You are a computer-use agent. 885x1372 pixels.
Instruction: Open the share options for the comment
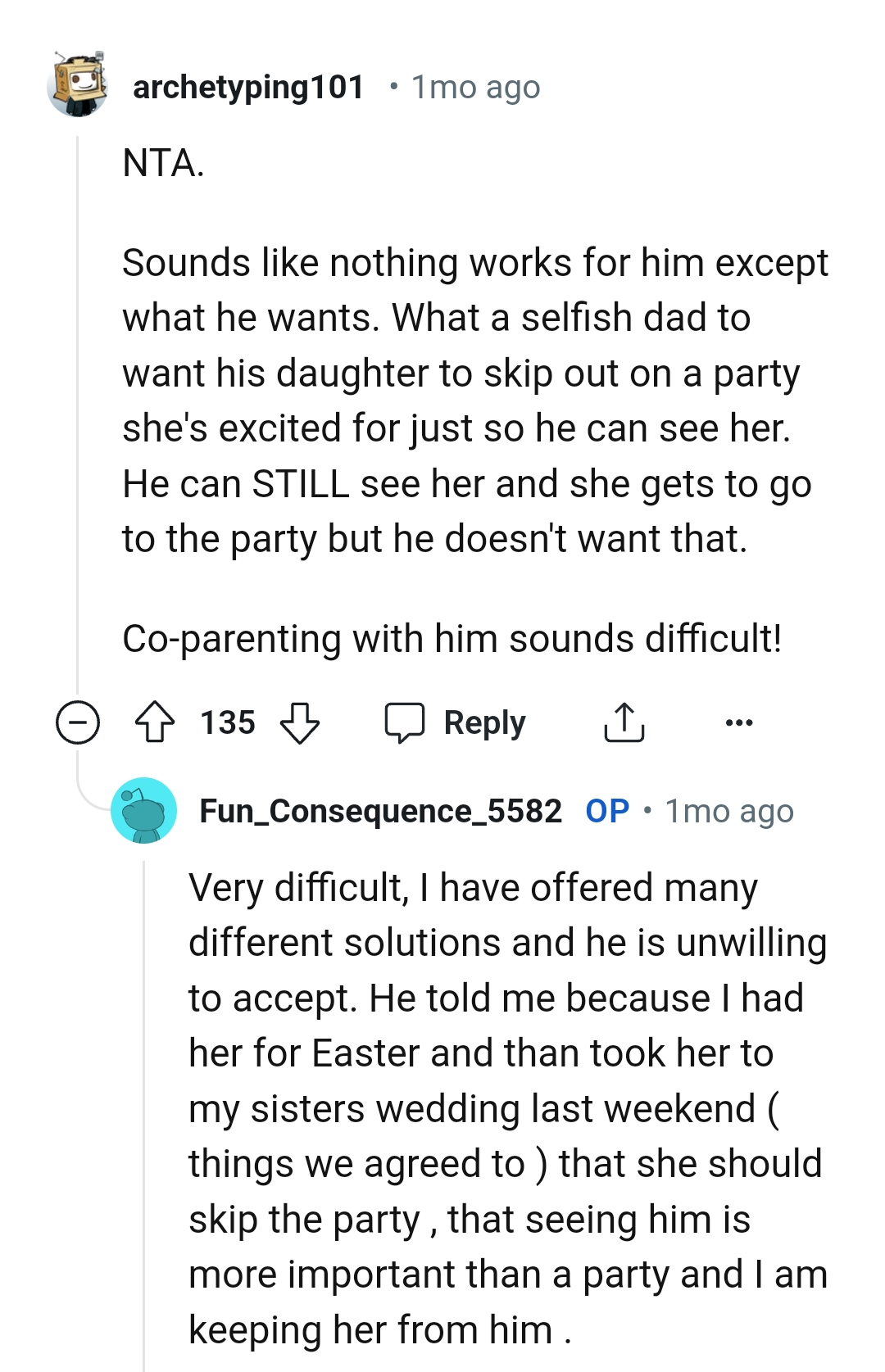624,722
